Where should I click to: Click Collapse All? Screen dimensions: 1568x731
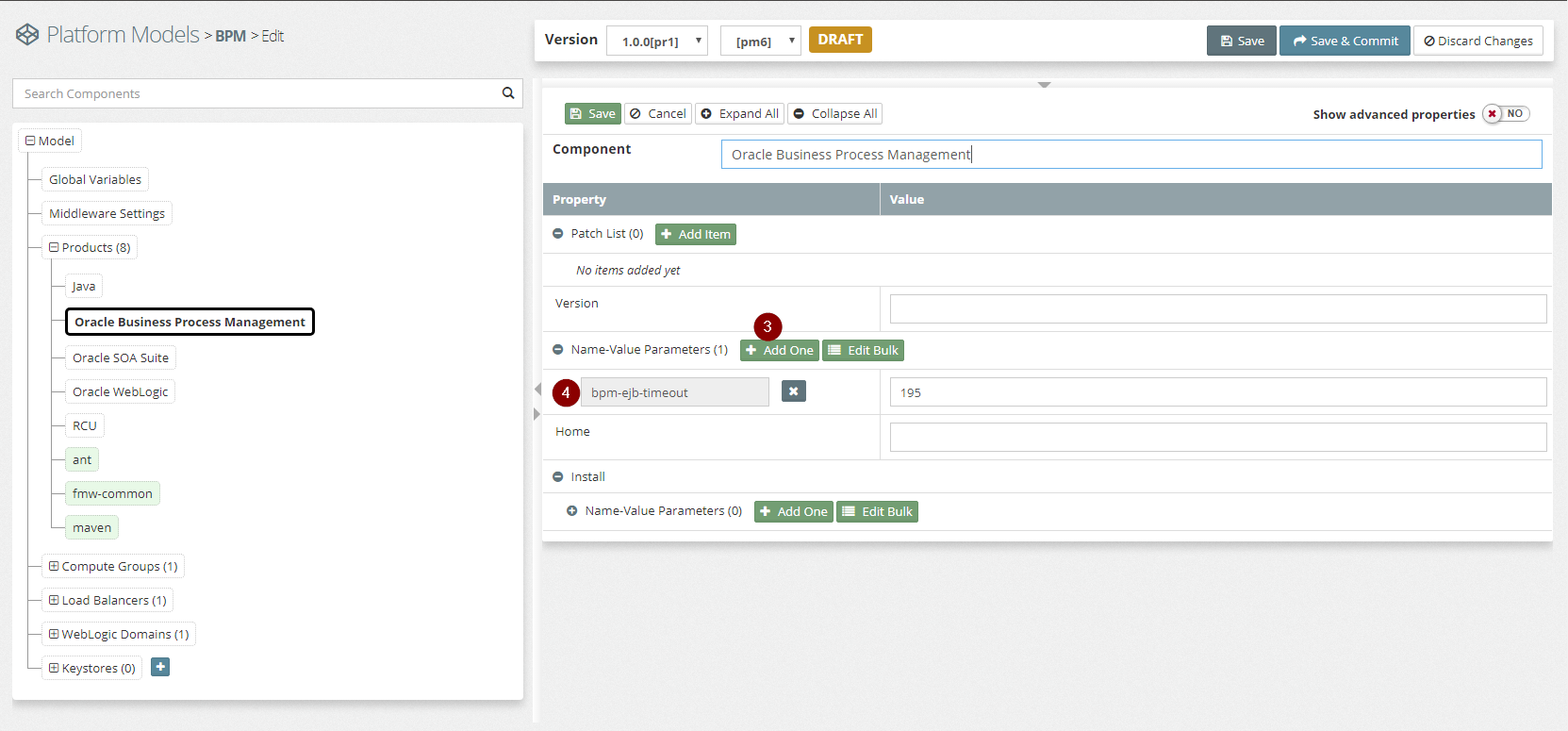click(x=835, y=113)
